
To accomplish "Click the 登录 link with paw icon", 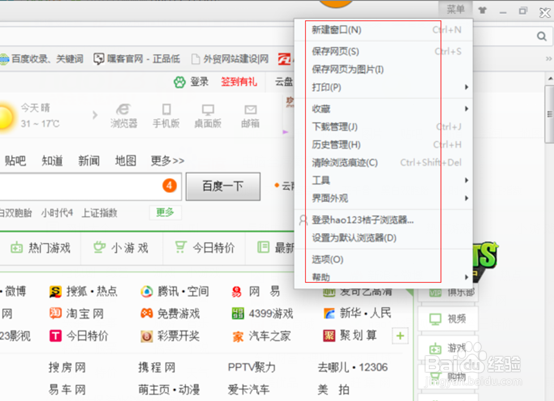I will pyautogui.click(x=191, y=82).
